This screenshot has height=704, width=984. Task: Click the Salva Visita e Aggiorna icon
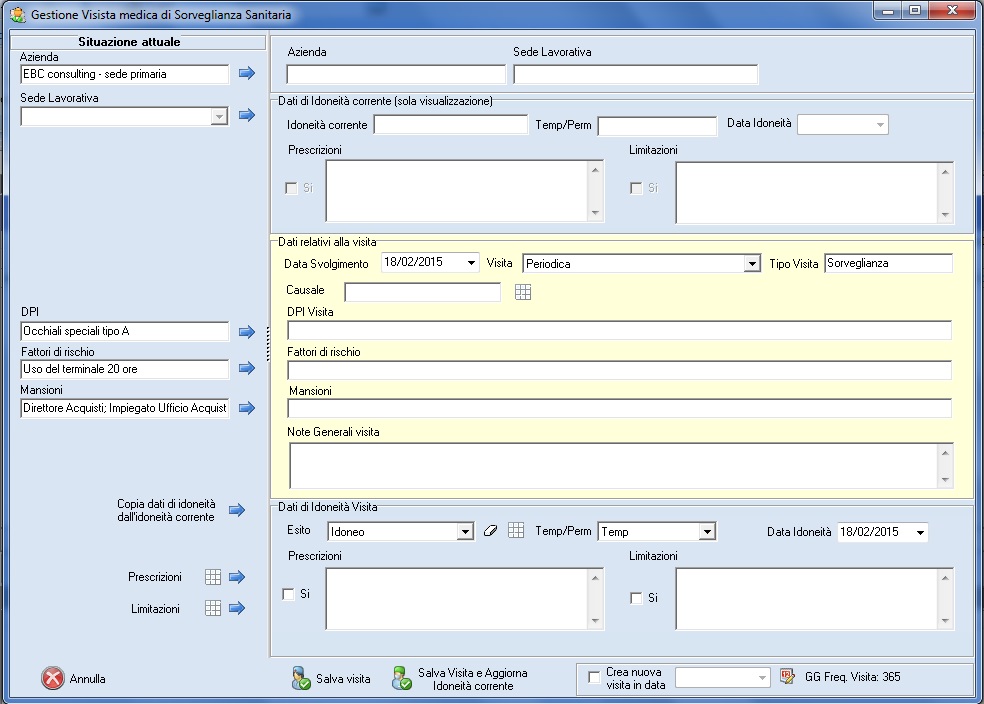tap(402, 678)
